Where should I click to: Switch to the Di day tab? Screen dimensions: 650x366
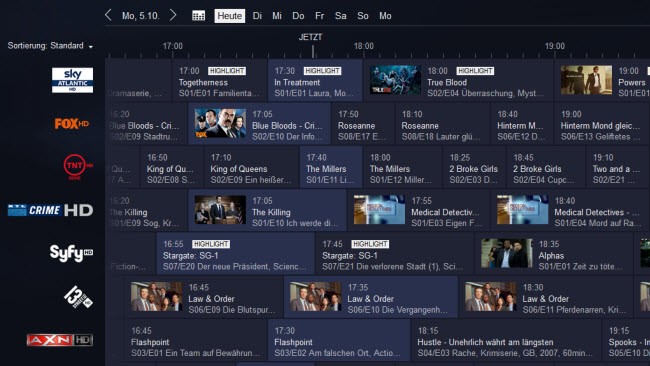pos(257,16)
